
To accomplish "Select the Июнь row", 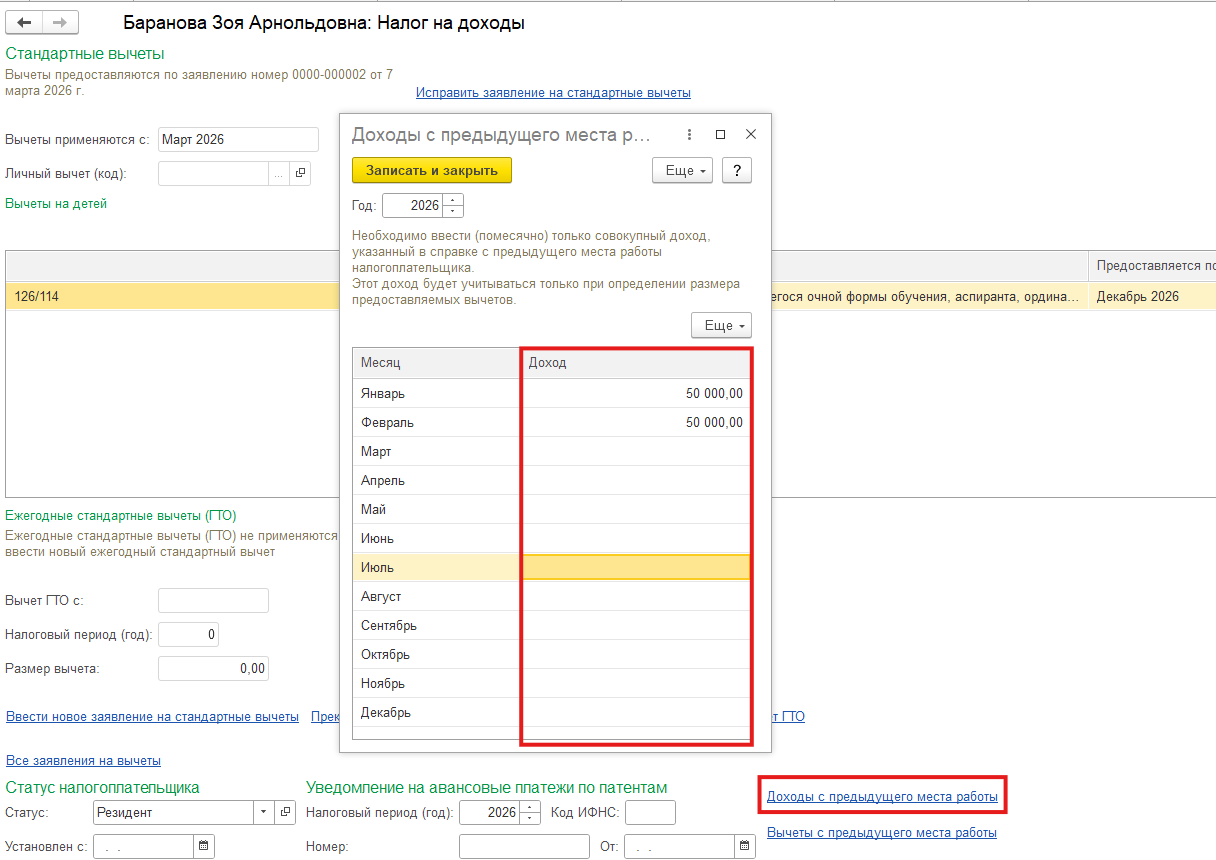I will click(x=552, y=538).
